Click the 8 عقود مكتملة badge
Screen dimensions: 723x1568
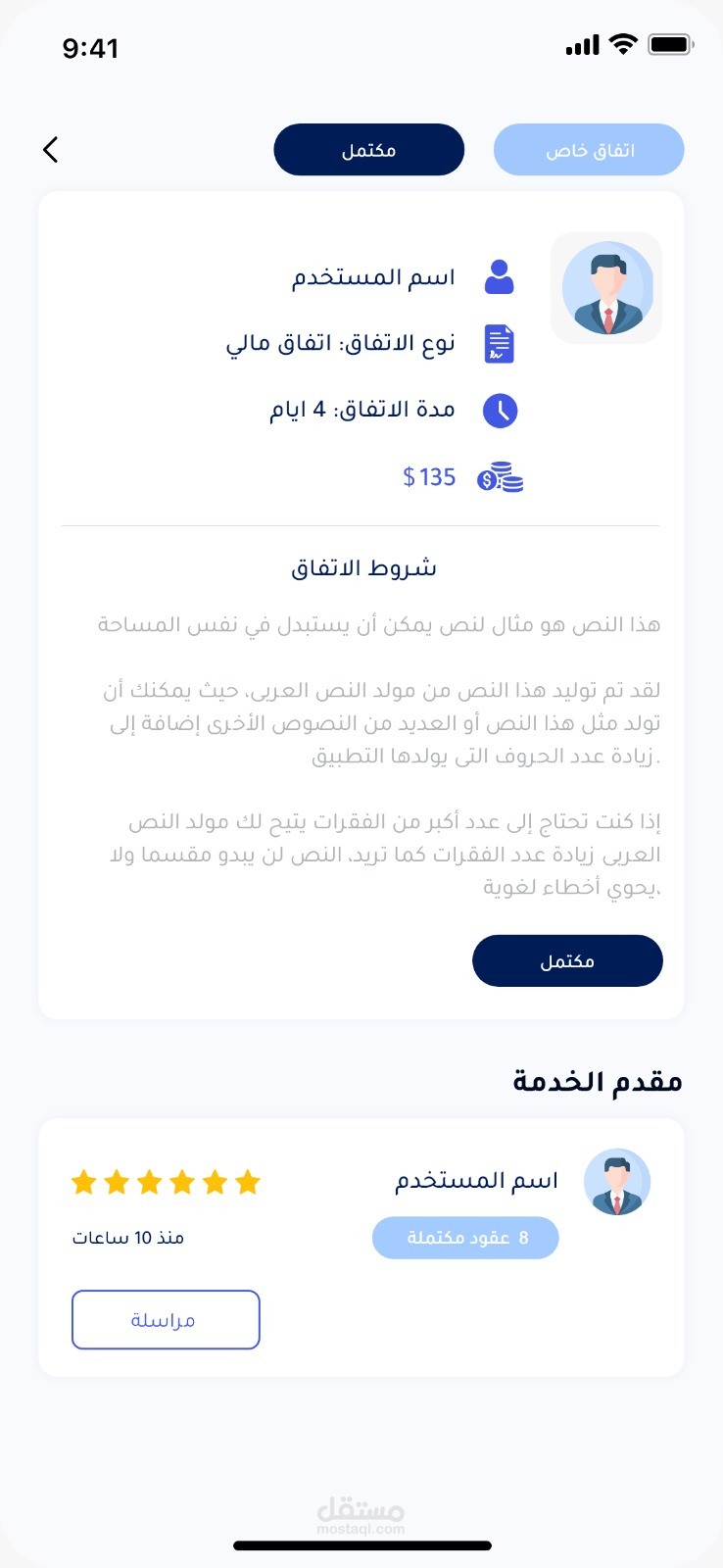[465, 1238]
